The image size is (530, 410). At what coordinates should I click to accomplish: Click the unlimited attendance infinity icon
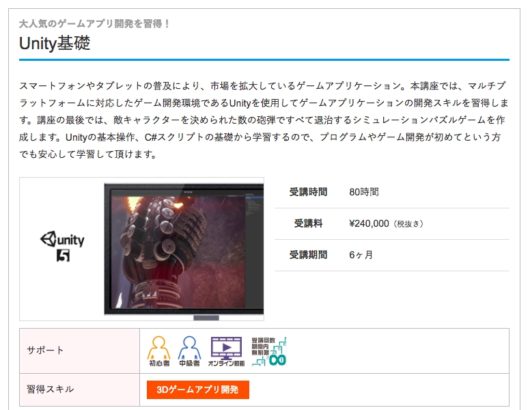pyautogui.click(x=269, y=351)
